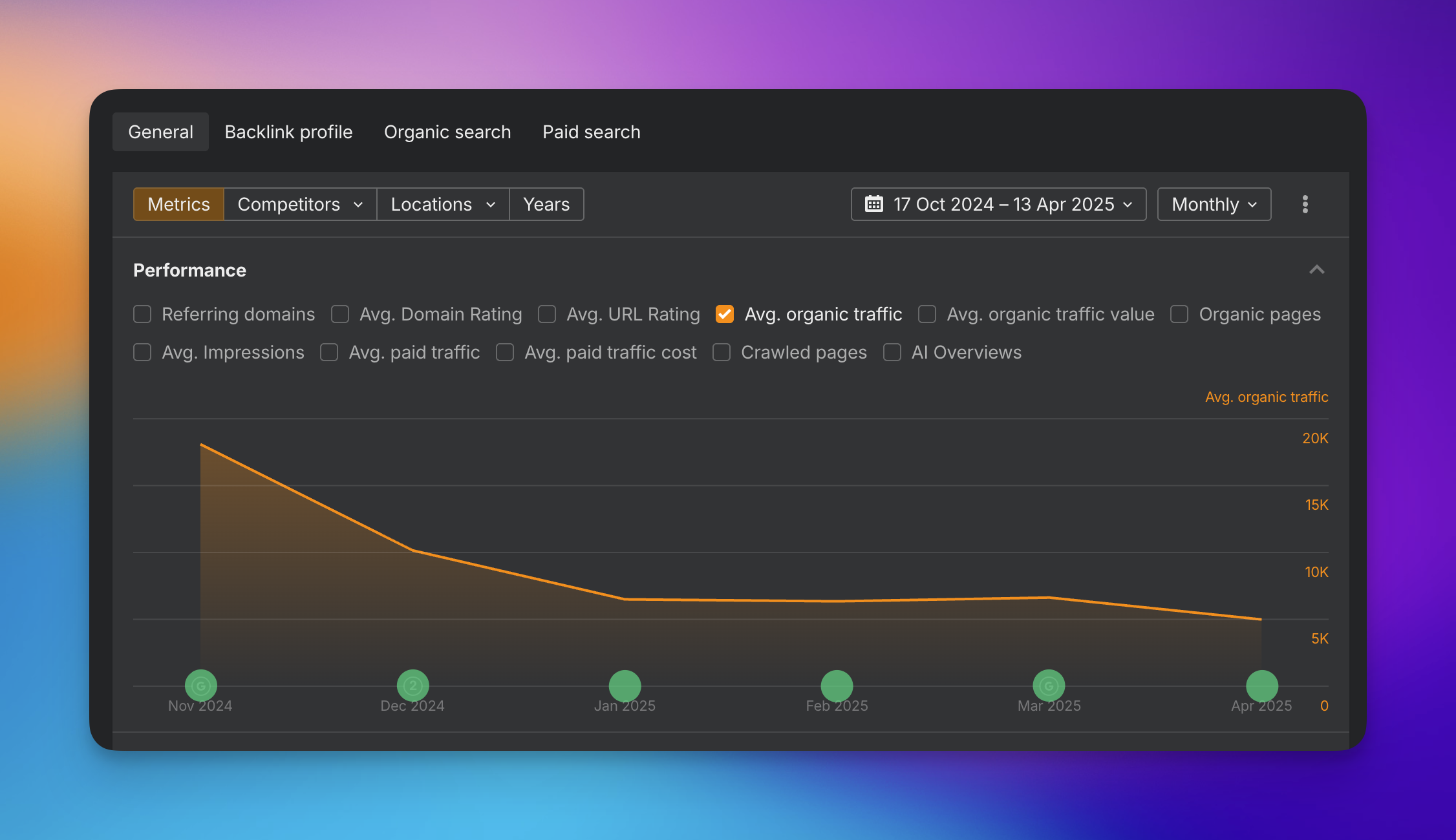Open the three-dot more options menu
Image resolution: width=1456 pixels, height=840 pixels.
(1305, 204)
